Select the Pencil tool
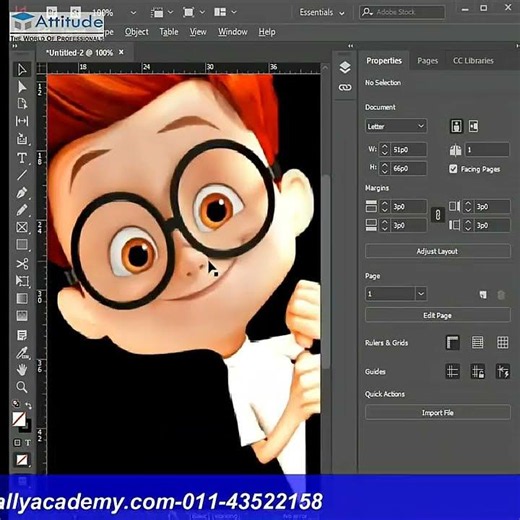 (x=22, y=210)
